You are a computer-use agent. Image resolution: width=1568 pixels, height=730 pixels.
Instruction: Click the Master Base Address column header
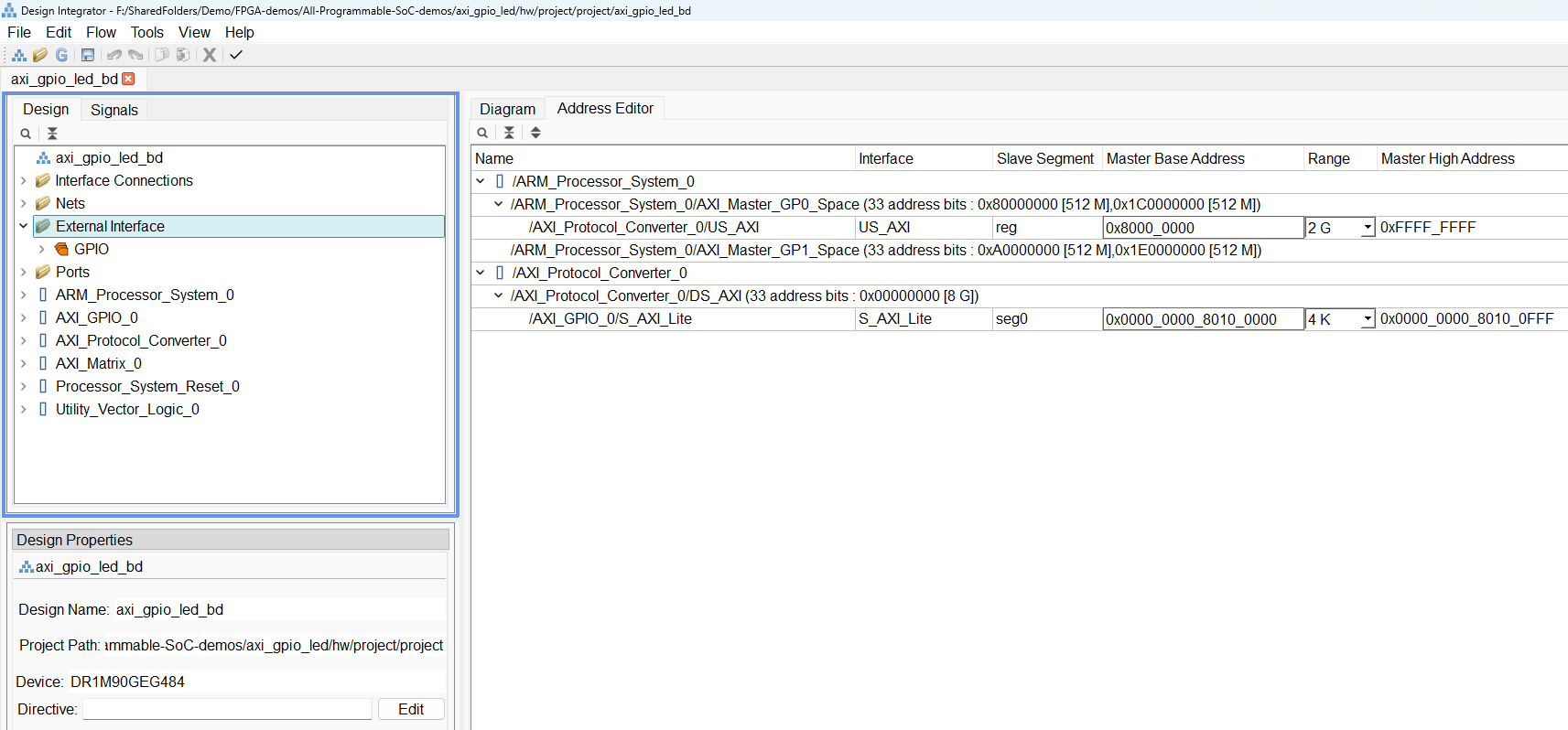1203,158
